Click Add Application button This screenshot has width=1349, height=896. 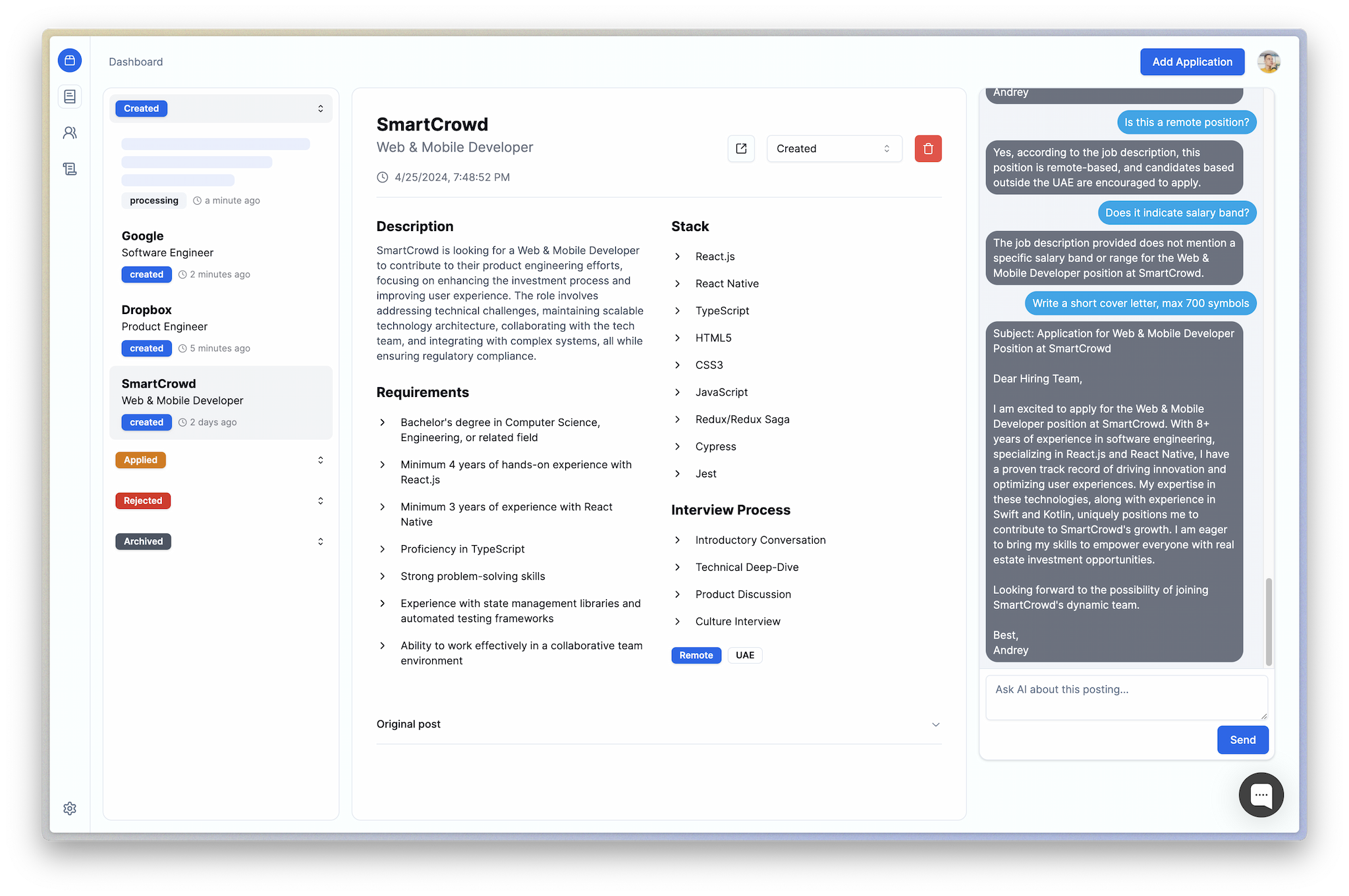(1192, 62)
